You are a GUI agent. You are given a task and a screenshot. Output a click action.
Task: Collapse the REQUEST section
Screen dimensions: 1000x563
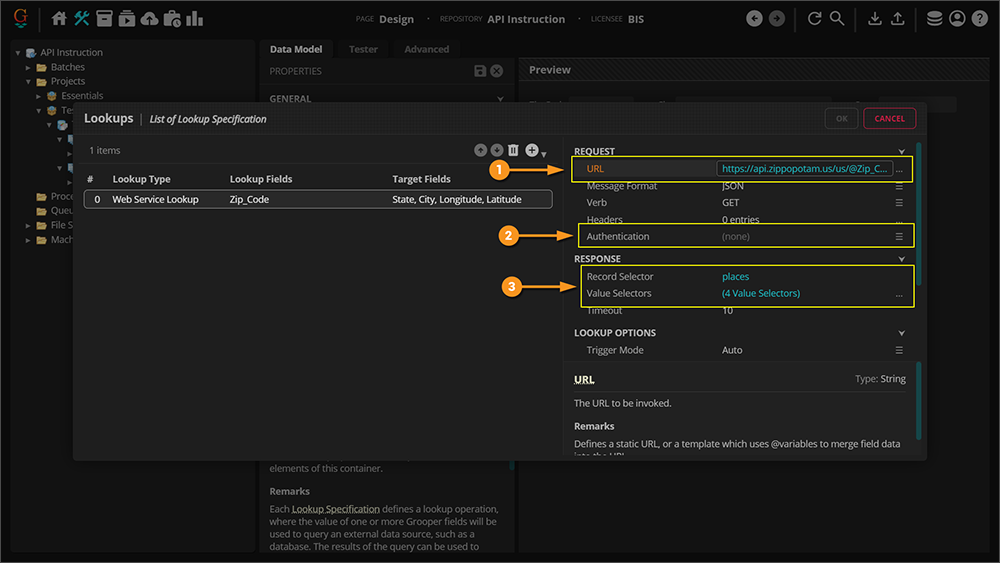click(x=901, y=152)
